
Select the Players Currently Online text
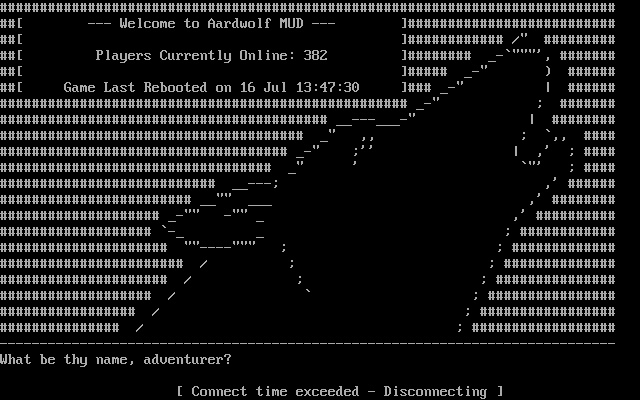point(196,56)
